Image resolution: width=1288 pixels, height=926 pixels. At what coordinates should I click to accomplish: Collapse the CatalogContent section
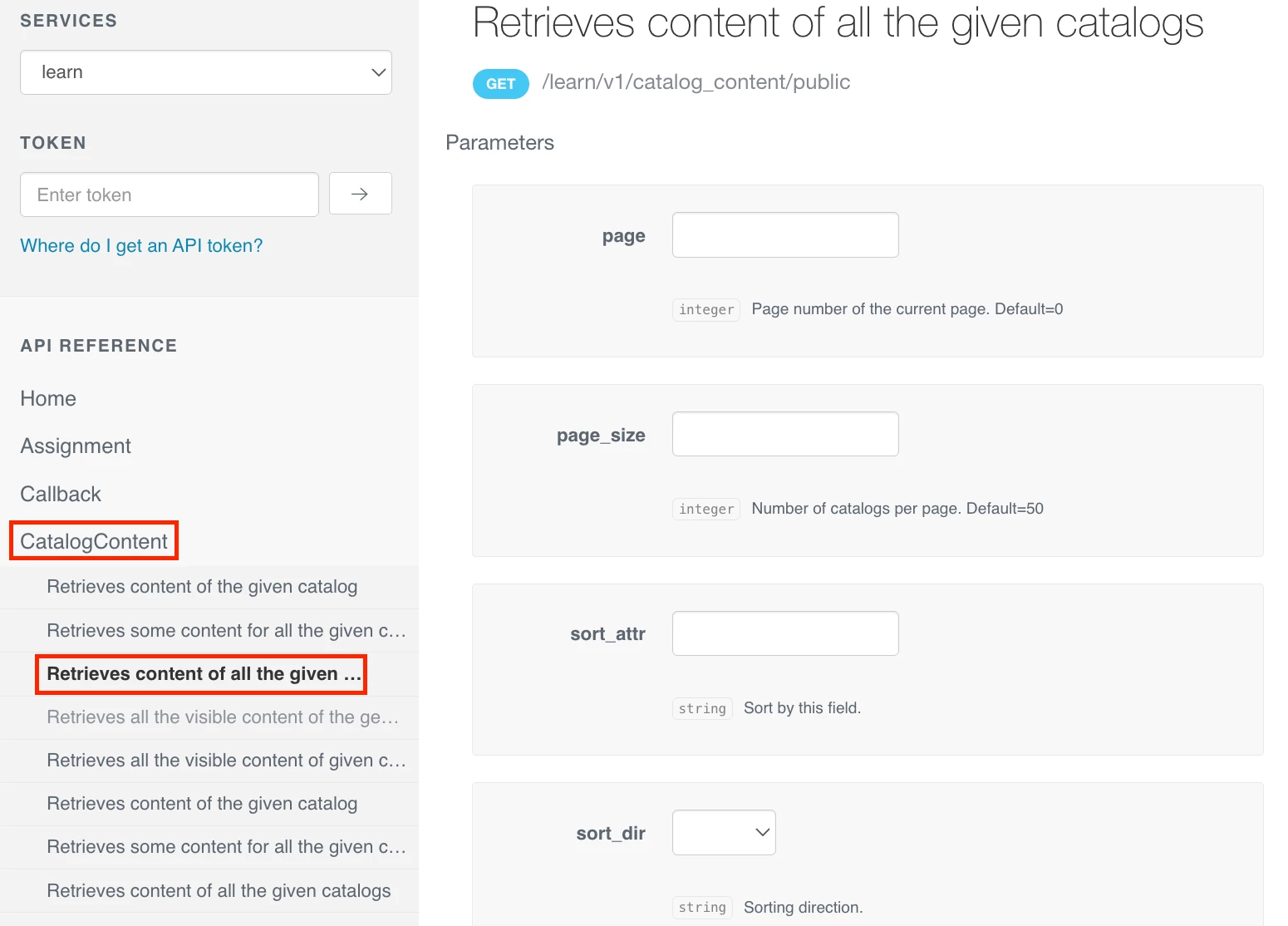pos(94,541)
